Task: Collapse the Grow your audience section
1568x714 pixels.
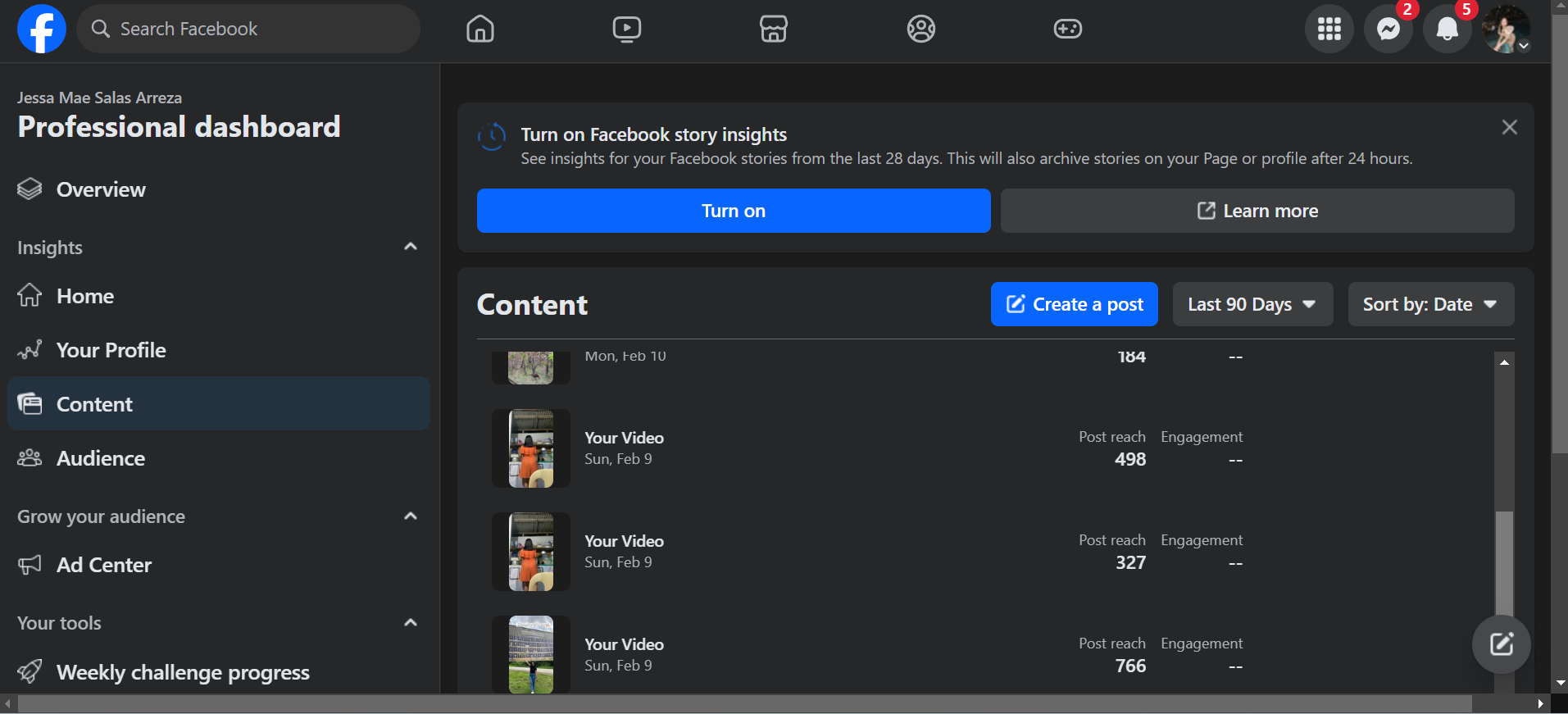Action: coord(411,516)
